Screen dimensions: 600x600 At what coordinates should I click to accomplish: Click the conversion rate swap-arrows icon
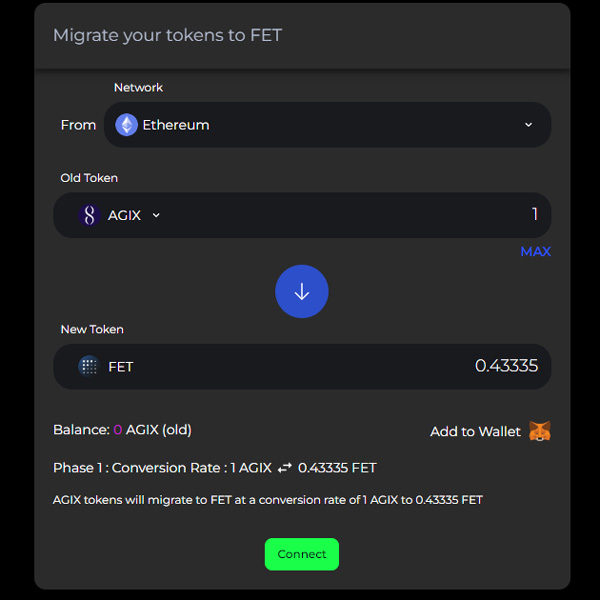pyautogui.click(x=285, y=468)
